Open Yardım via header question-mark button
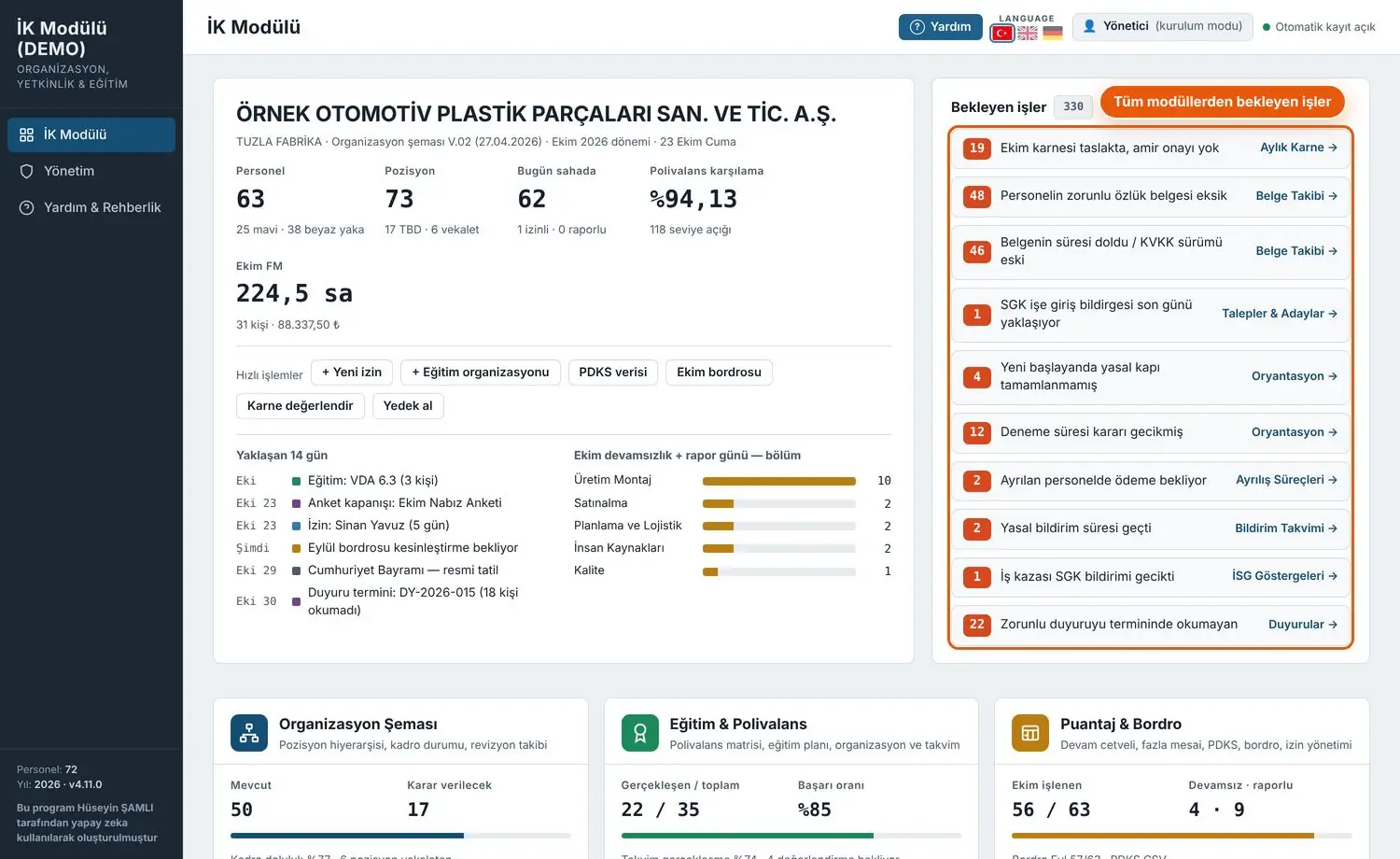This screenshot has width=1400, height=859. 941,27
